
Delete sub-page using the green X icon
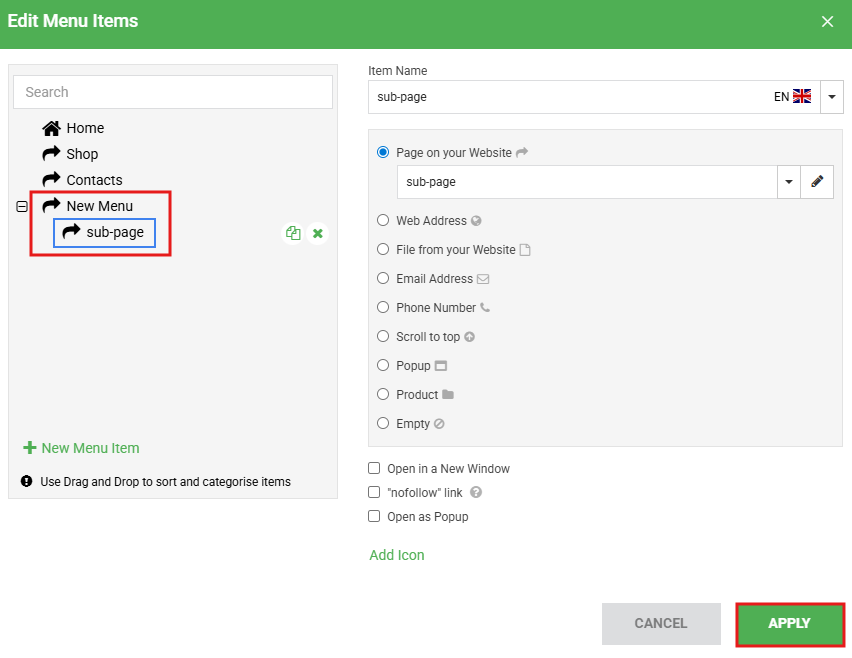[x=318, y=233]
